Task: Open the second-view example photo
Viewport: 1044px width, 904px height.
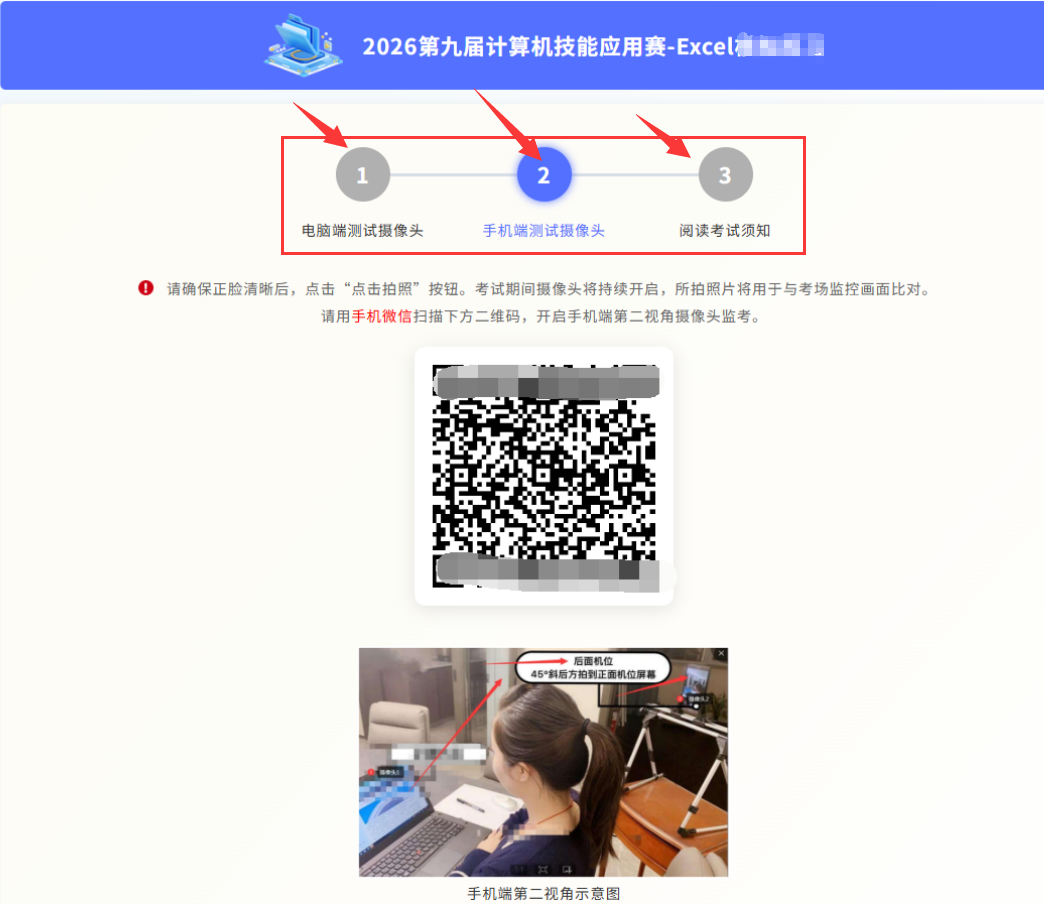Action: pos(543,762)
